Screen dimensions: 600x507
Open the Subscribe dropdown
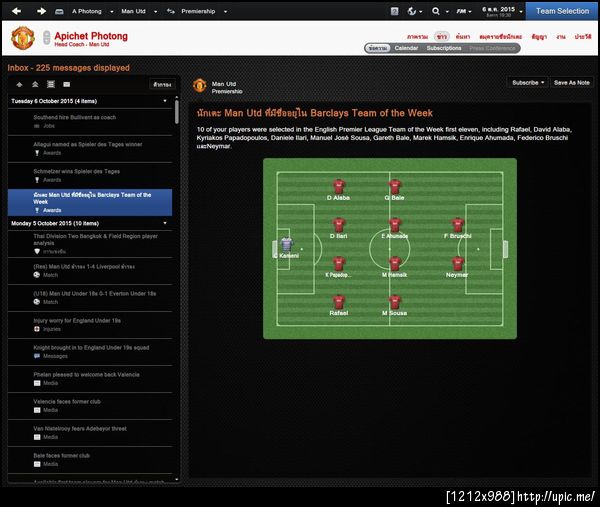528,83
